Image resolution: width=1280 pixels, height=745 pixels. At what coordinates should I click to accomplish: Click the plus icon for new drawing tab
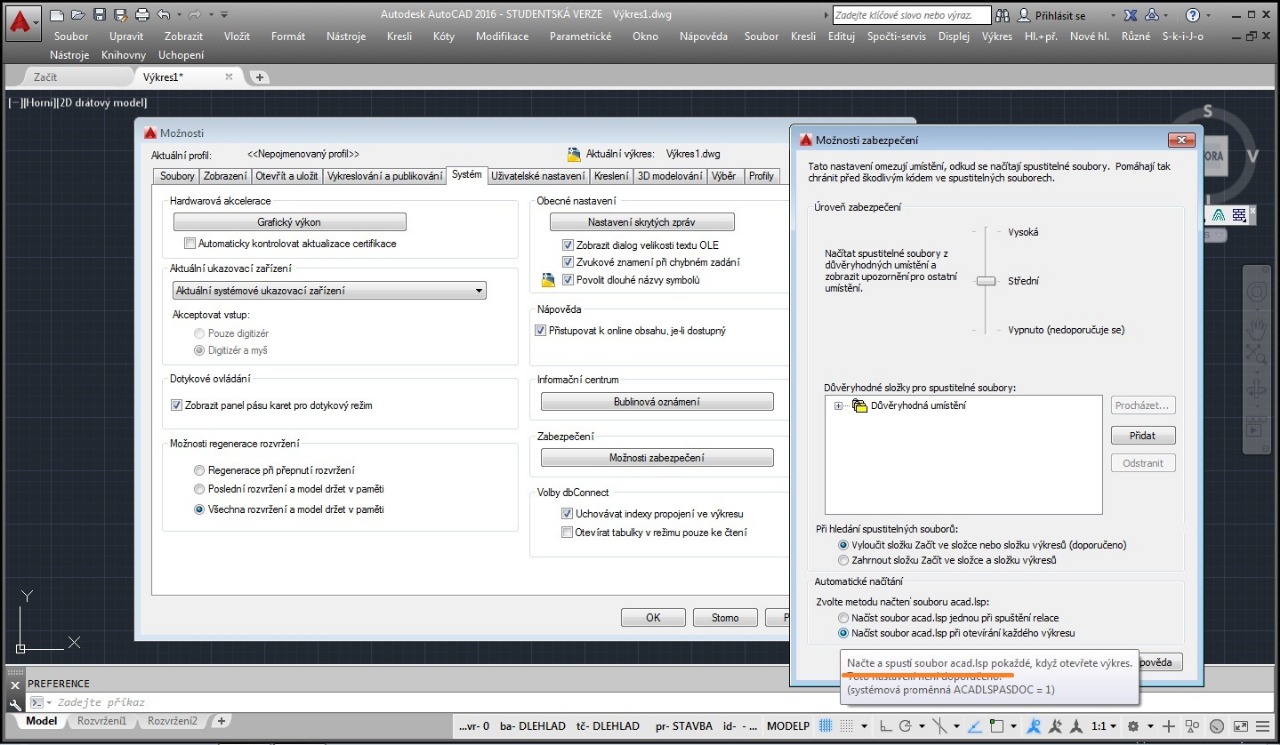click(x=259, y=77)
